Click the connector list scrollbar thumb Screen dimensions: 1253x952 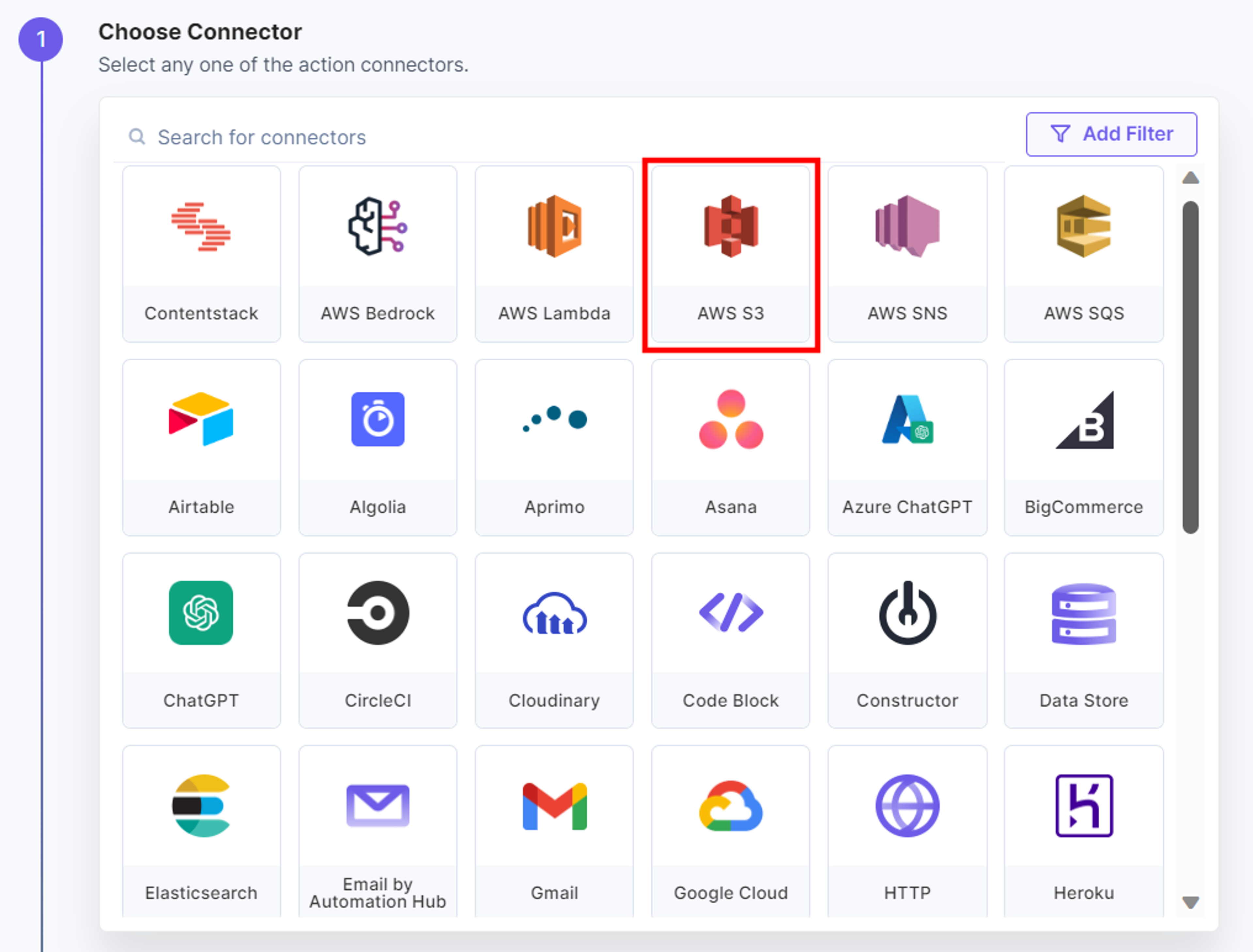click(1191, 367)
